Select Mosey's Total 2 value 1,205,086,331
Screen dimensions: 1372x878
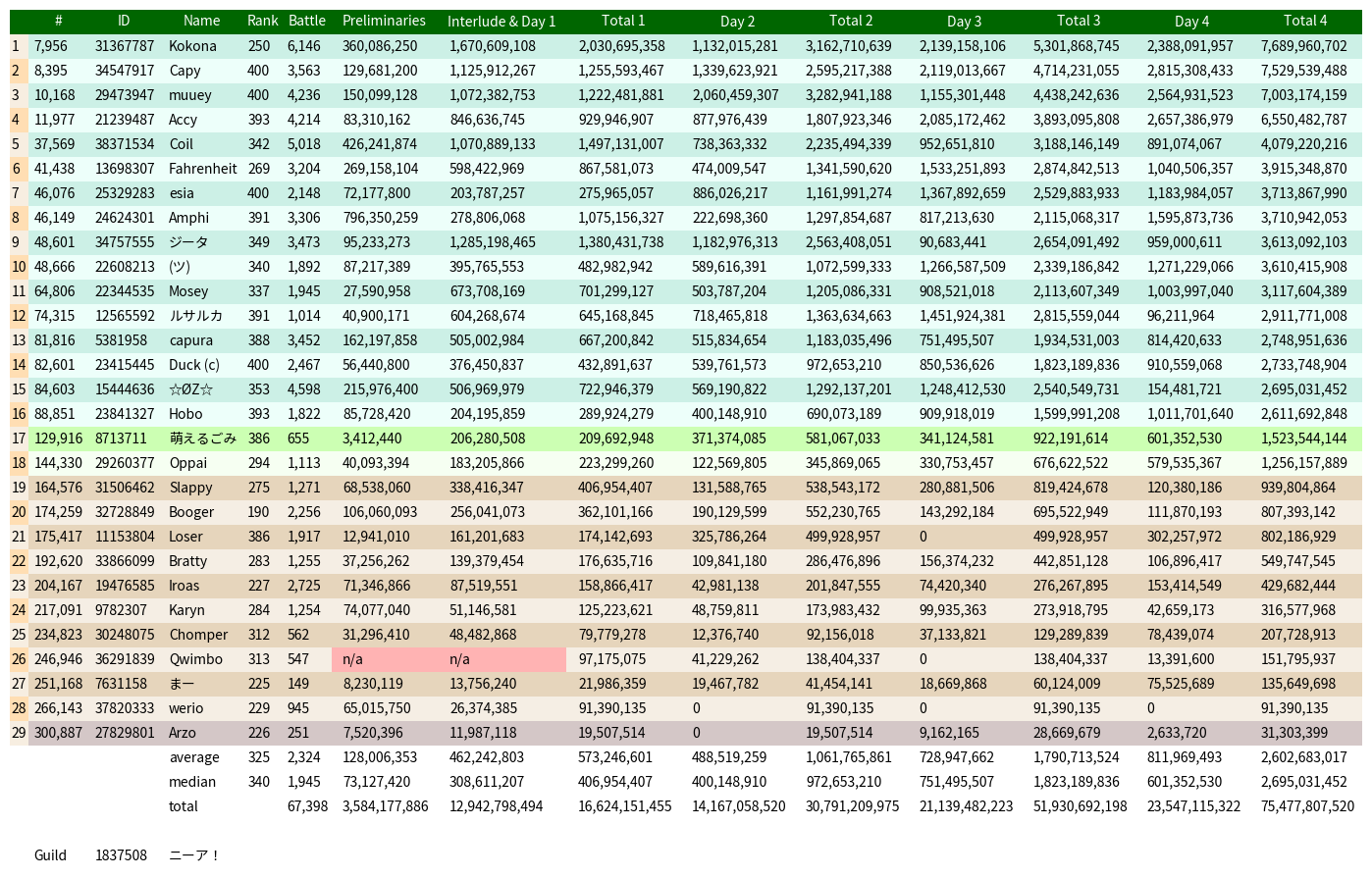tap(849, 291)
